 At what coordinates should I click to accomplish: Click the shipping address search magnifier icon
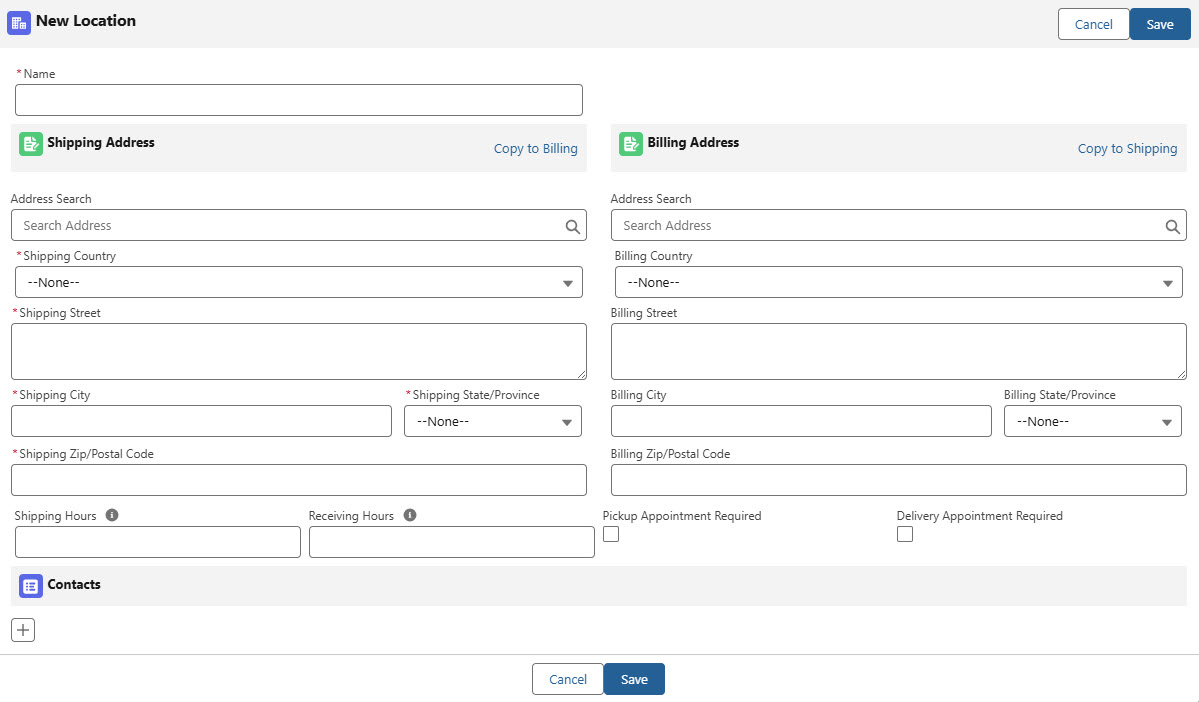pyautogui.click(x=572, y=226)
